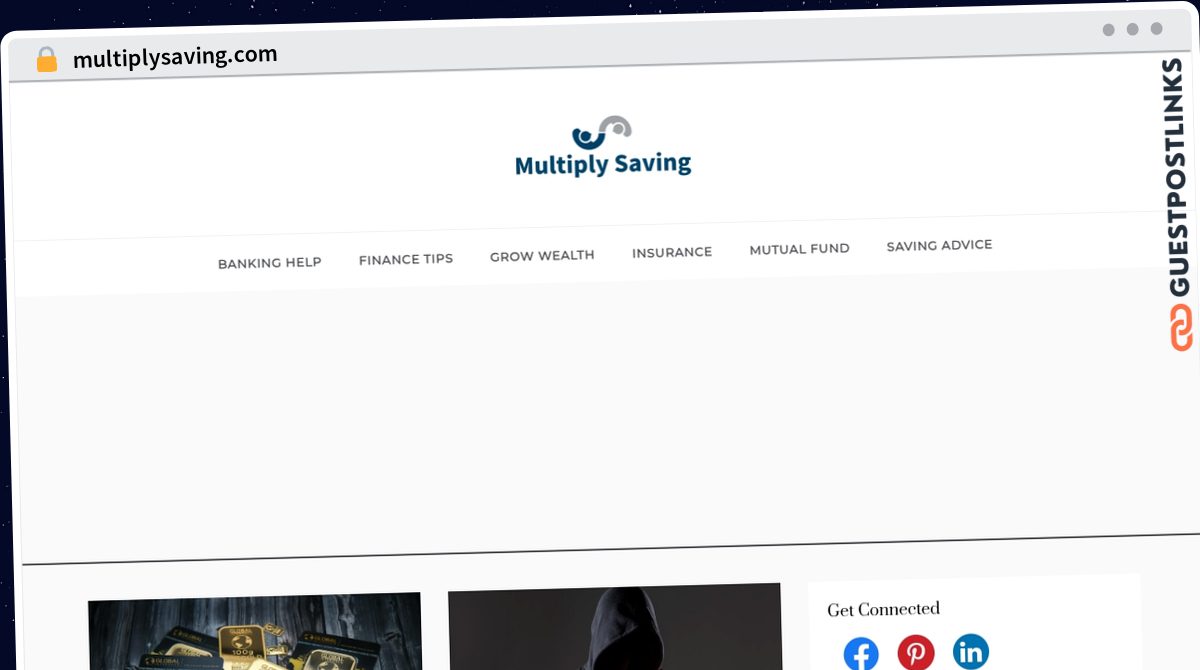Open the hooded figure article thumbnail
1200x670 pixels.
coord(614,627)
